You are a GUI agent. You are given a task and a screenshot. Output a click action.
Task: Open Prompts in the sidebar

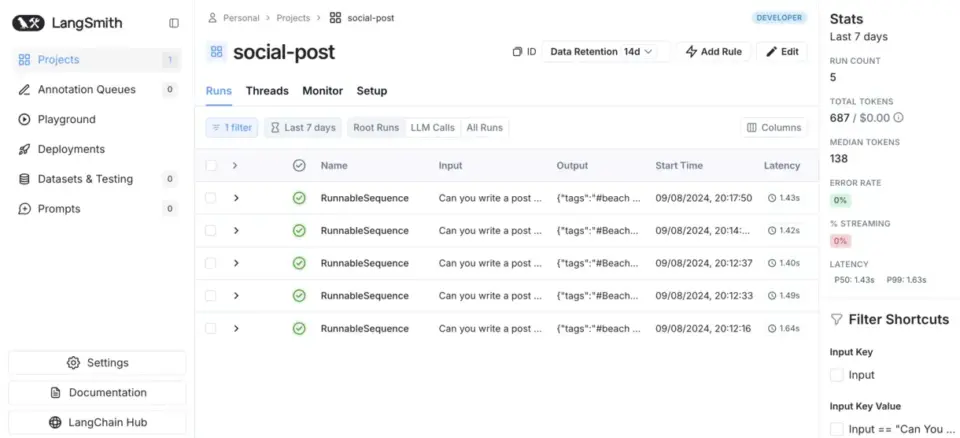(97, 209)
